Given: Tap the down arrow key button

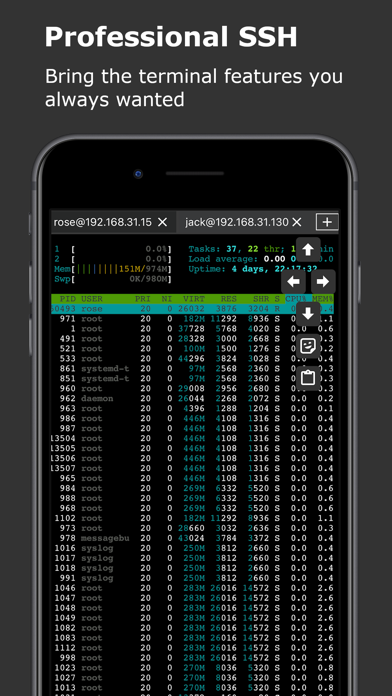Looking at the screenshot, I should point(308,314).
